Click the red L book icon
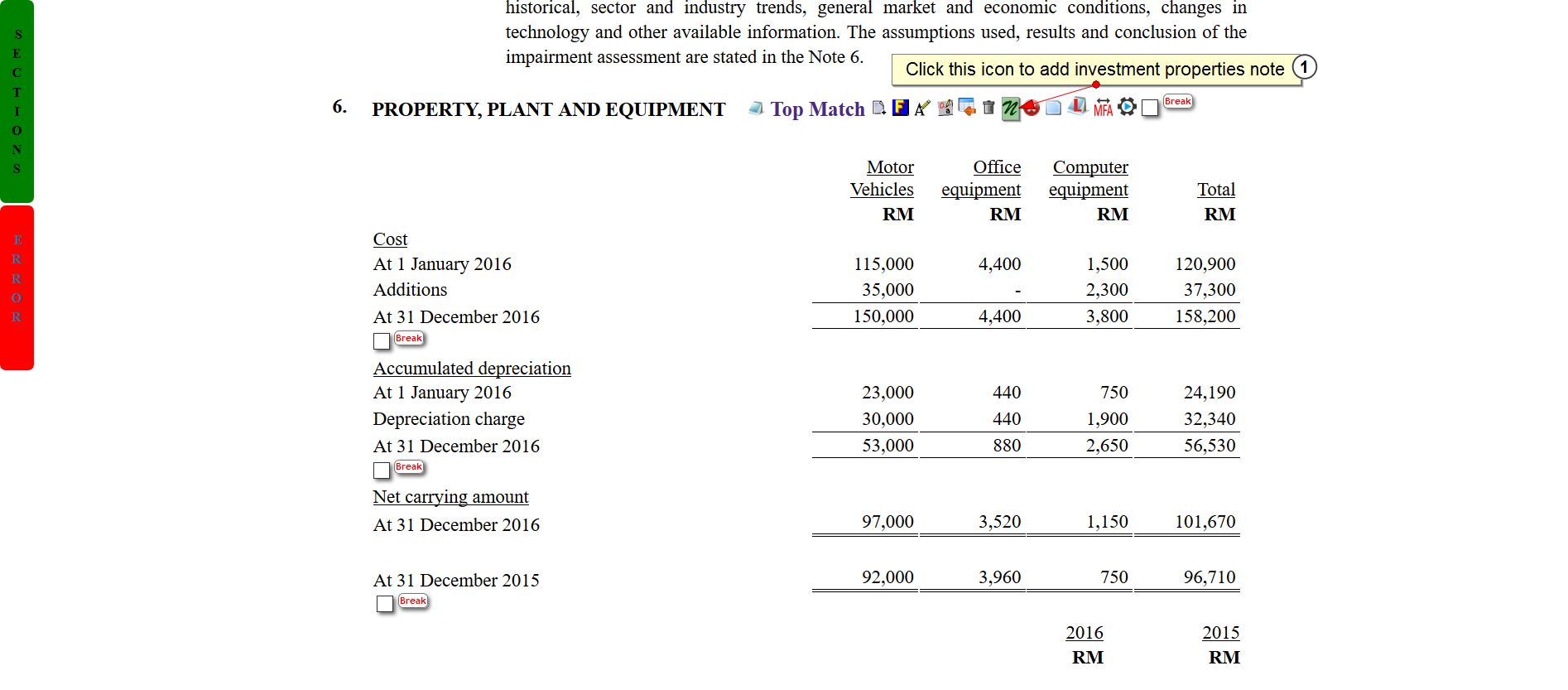The height and width of the screenshot is (690, 1568). click(x=1077, y=107)
